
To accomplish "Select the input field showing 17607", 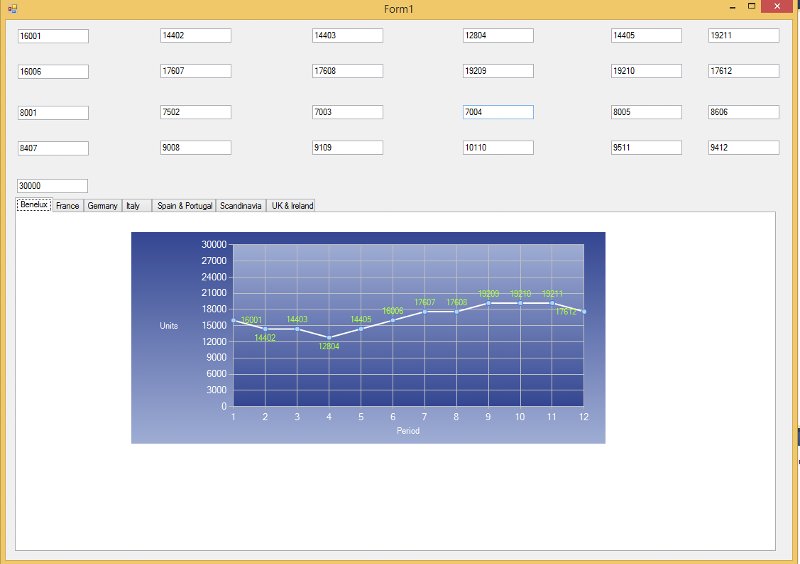I will point(195,71).
